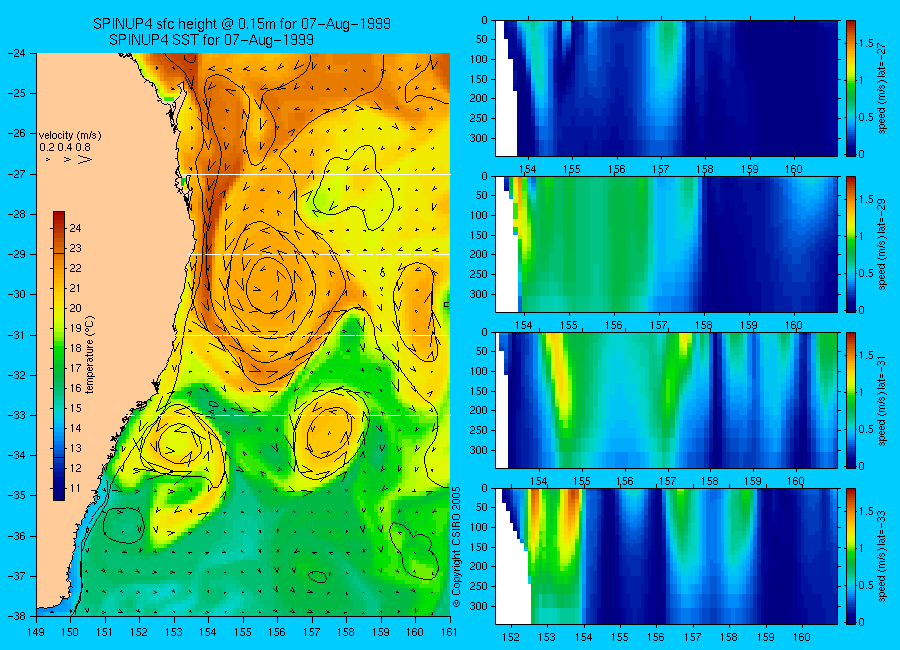
Task: Click the '100' depth label on lat=-33 plot
Action: [x=478, y=527]
